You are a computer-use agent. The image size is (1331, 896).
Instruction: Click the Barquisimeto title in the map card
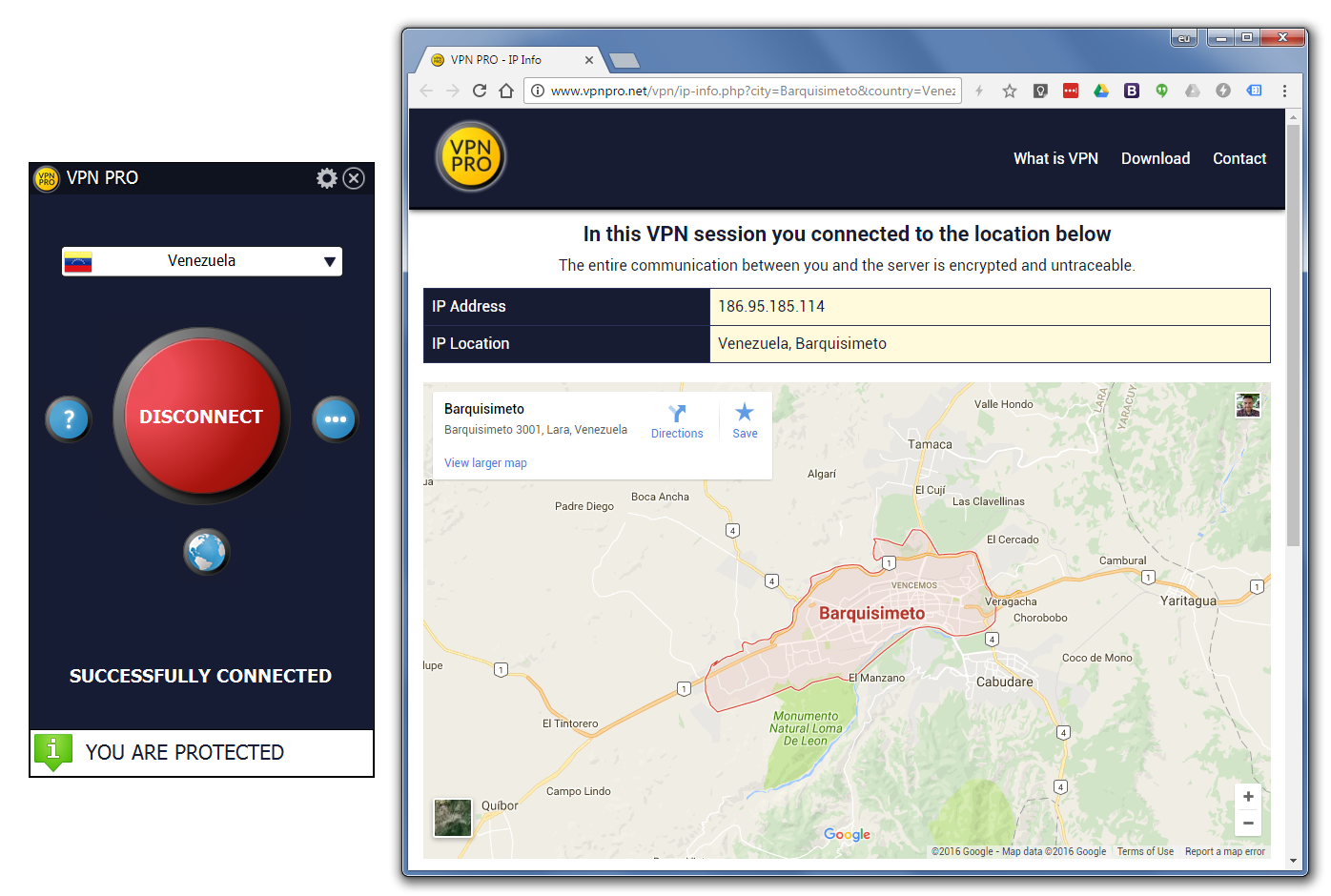point(484,409)
